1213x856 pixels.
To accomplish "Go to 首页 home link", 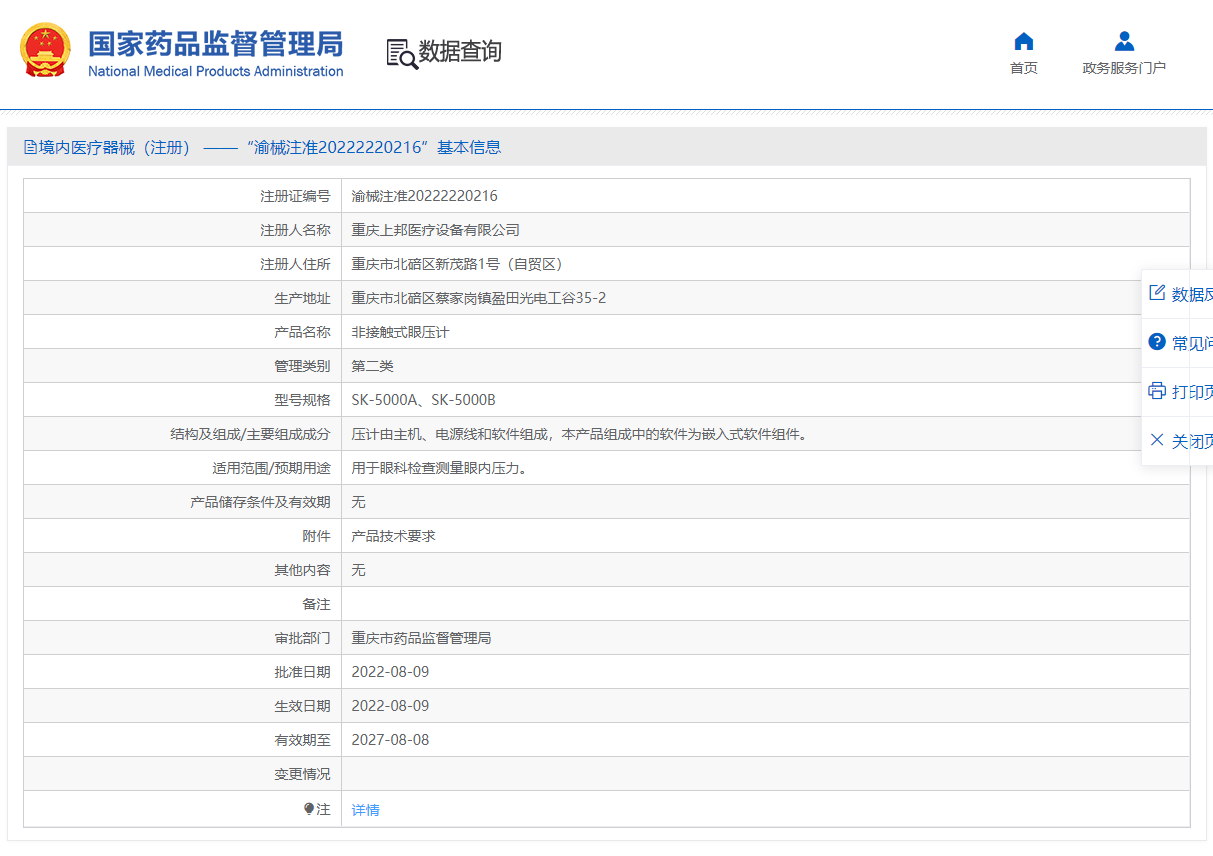I will coord(1023,68).
